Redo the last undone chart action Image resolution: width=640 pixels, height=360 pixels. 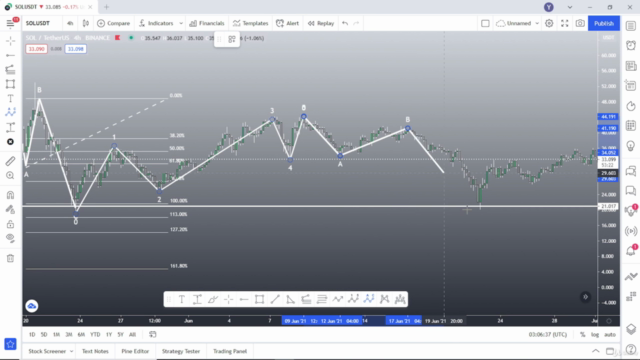pyautogui.click(x=356, y=23)
